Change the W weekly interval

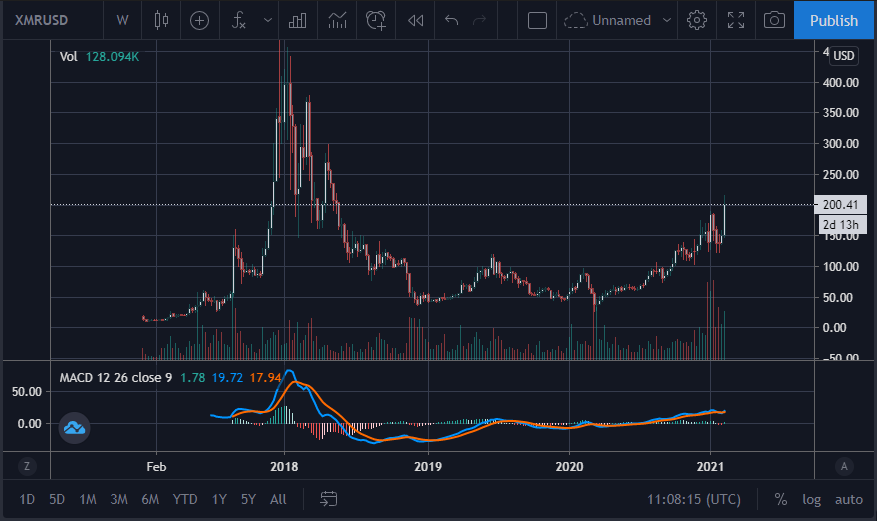click(122, 20)
